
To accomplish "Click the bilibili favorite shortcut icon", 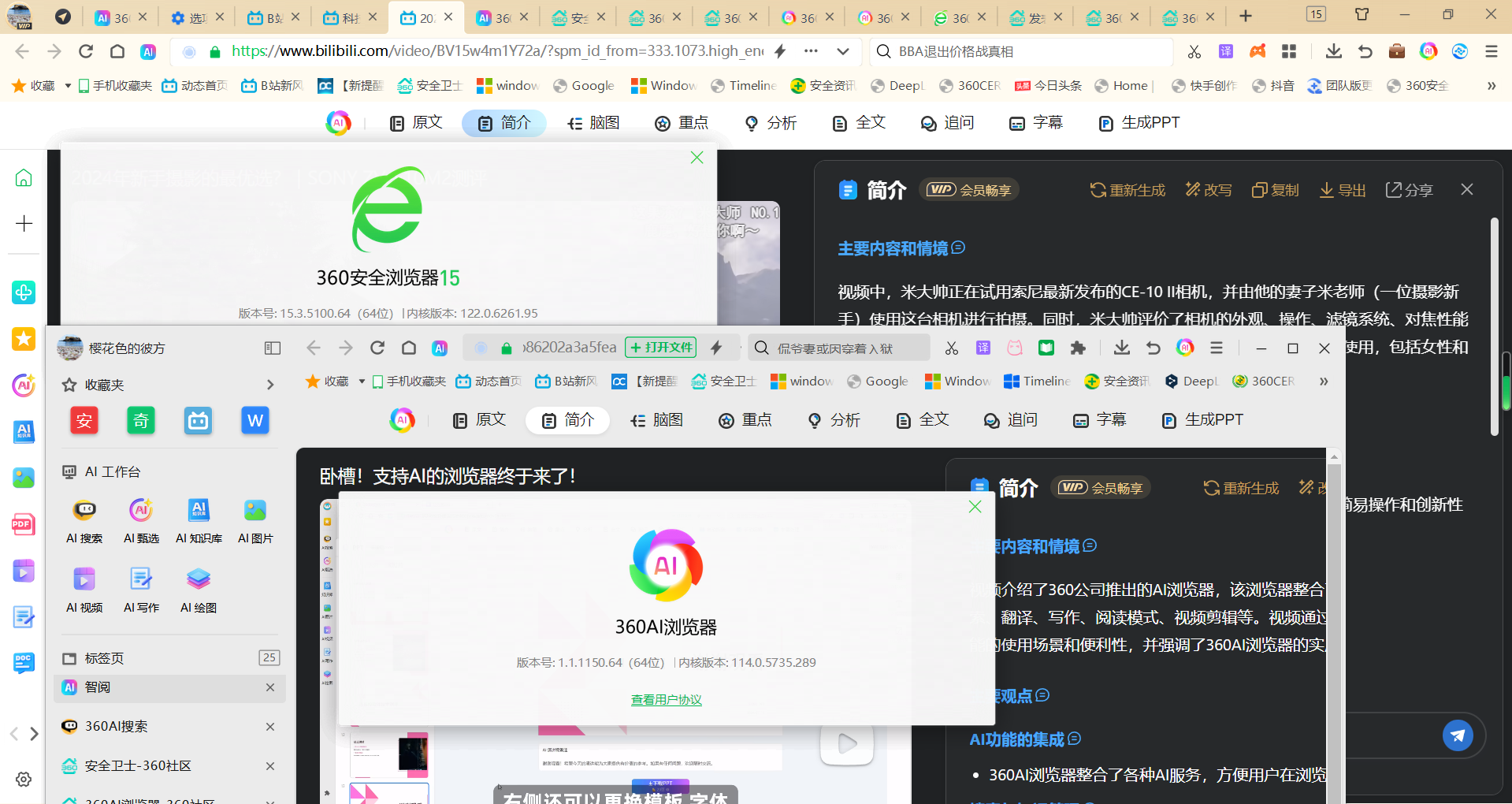I will [x=198, y=420].
